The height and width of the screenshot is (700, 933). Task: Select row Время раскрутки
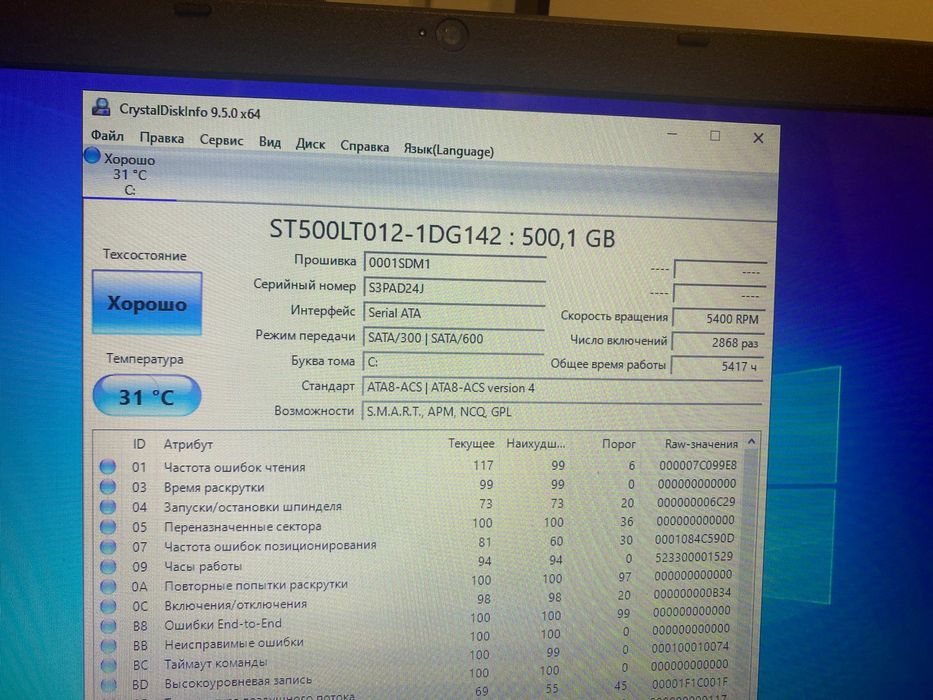point(419,486)
